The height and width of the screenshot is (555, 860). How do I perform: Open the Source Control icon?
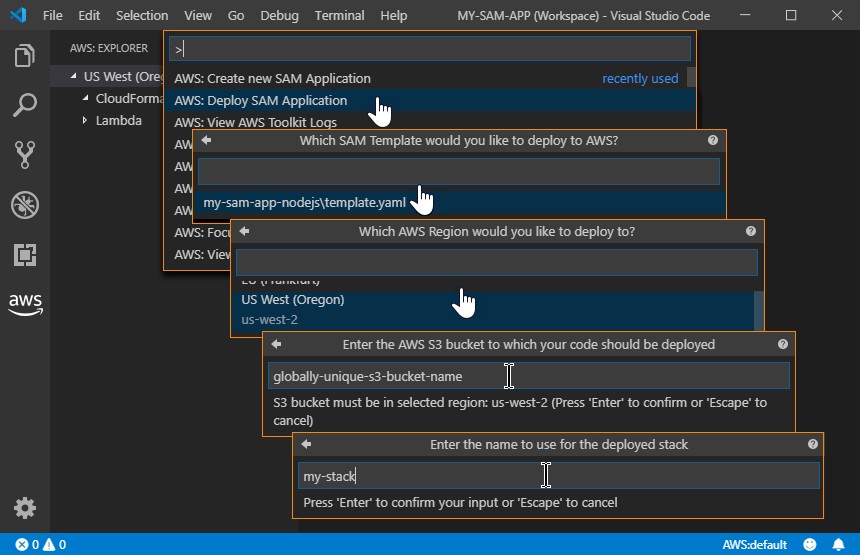pos(25,155)
